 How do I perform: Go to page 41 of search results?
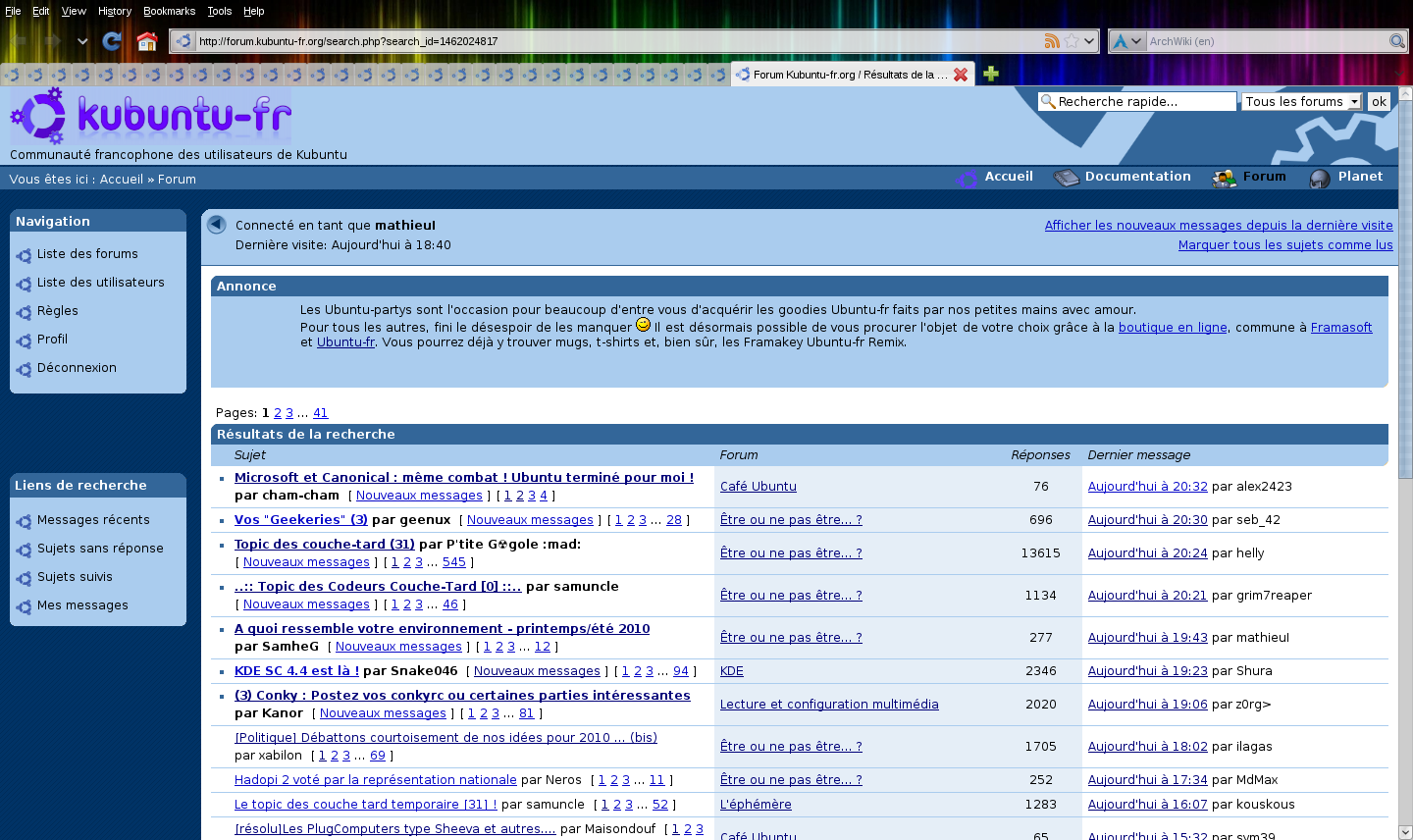click(x=321, y=412)
